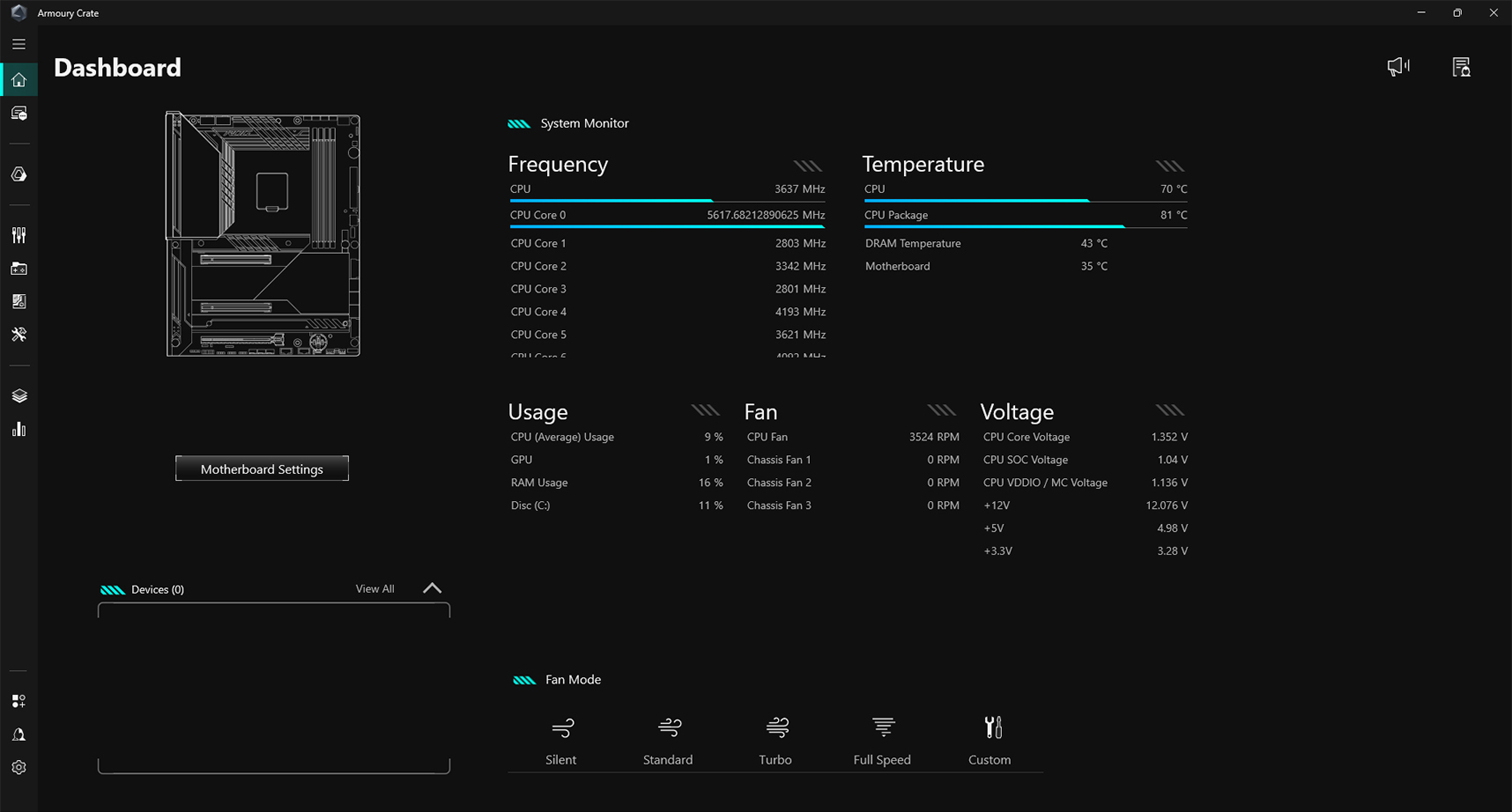The height and width of the screenshot is (812, 1512).
Task: Open the user center avatar icon
Action: (19, 734)
